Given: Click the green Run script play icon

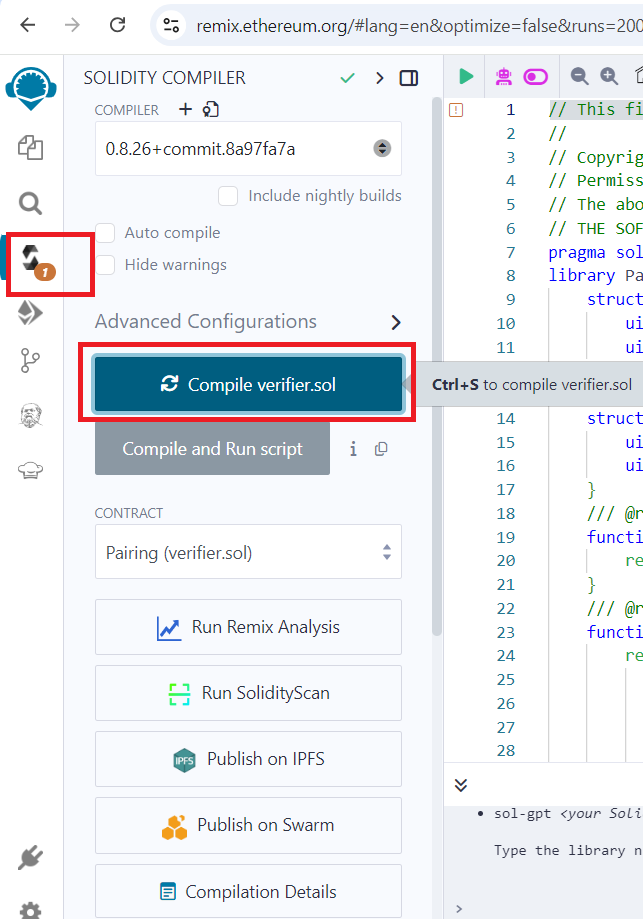Looking at the screenshot, I should [466, 76].
